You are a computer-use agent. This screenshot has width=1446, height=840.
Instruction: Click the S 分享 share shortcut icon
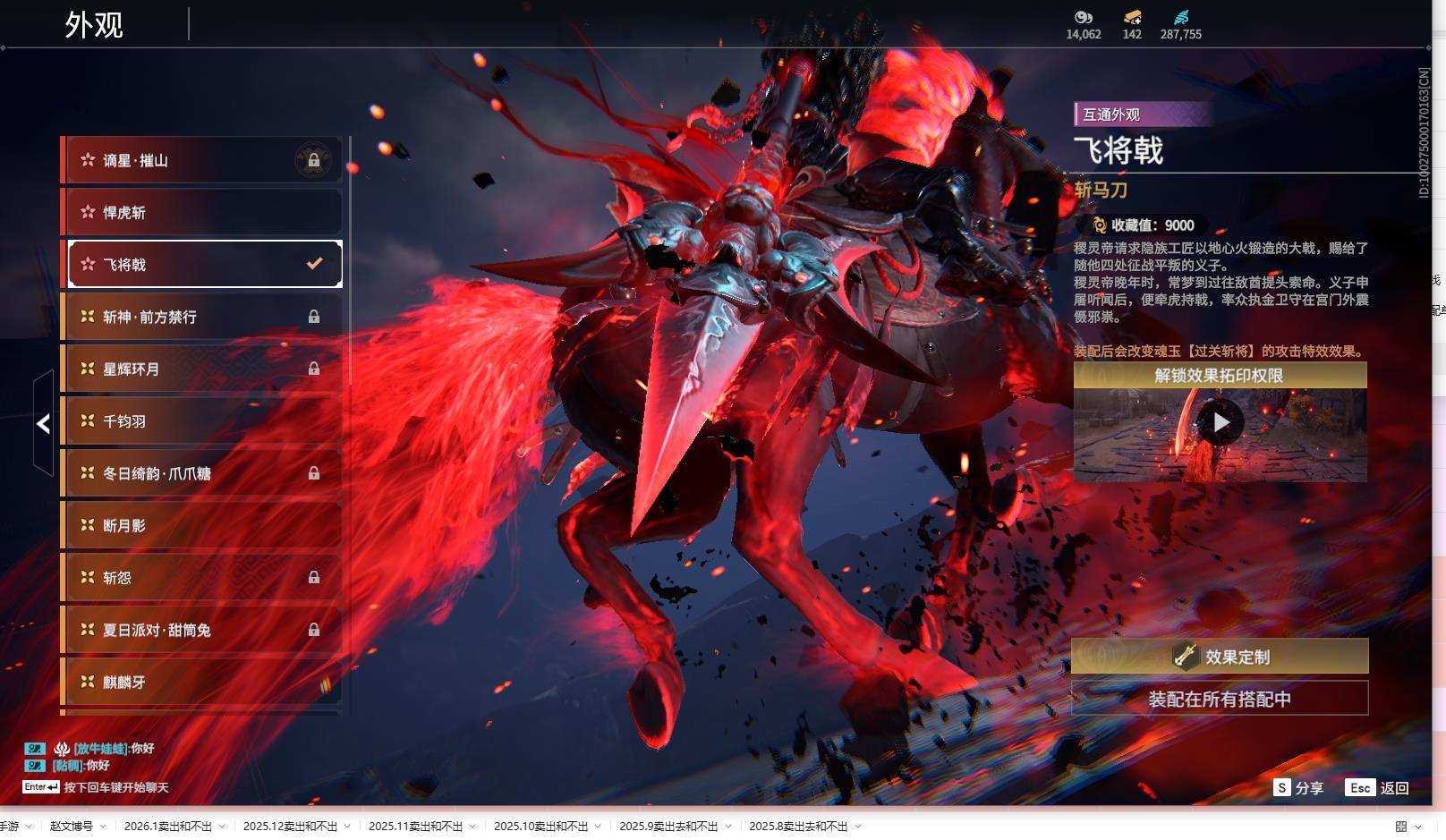click(1283, 788)
